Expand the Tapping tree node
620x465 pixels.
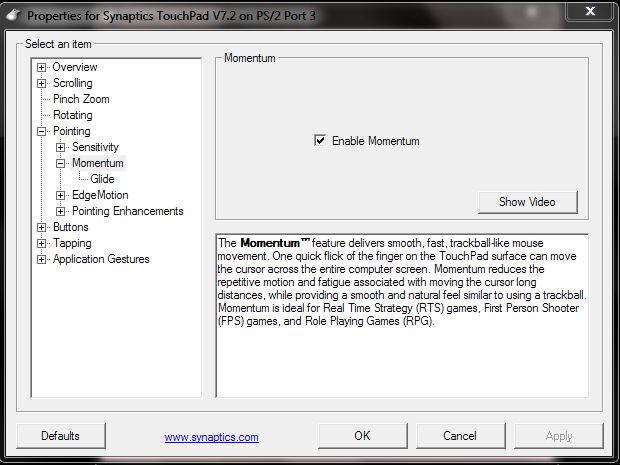pyautogui.click(x=41, y=244)
